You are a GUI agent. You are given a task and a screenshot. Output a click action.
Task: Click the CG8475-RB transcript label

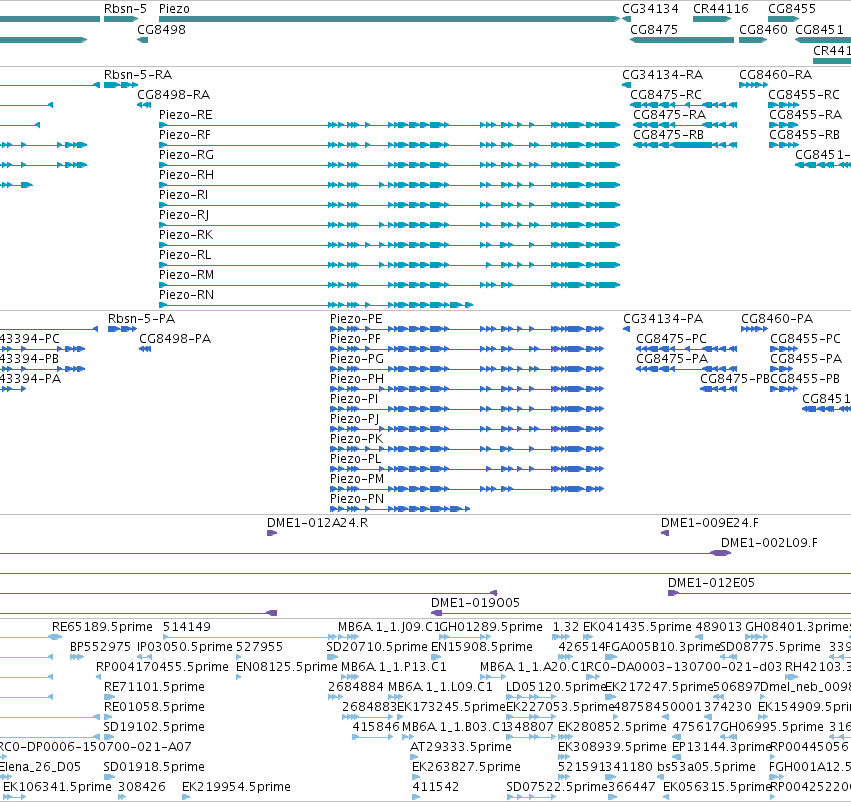[668, 135]
